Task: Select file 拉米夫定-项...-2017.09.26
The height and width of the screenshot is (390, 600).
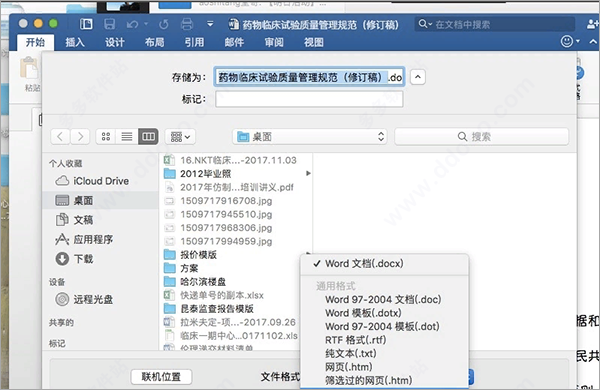Action: 230,322
